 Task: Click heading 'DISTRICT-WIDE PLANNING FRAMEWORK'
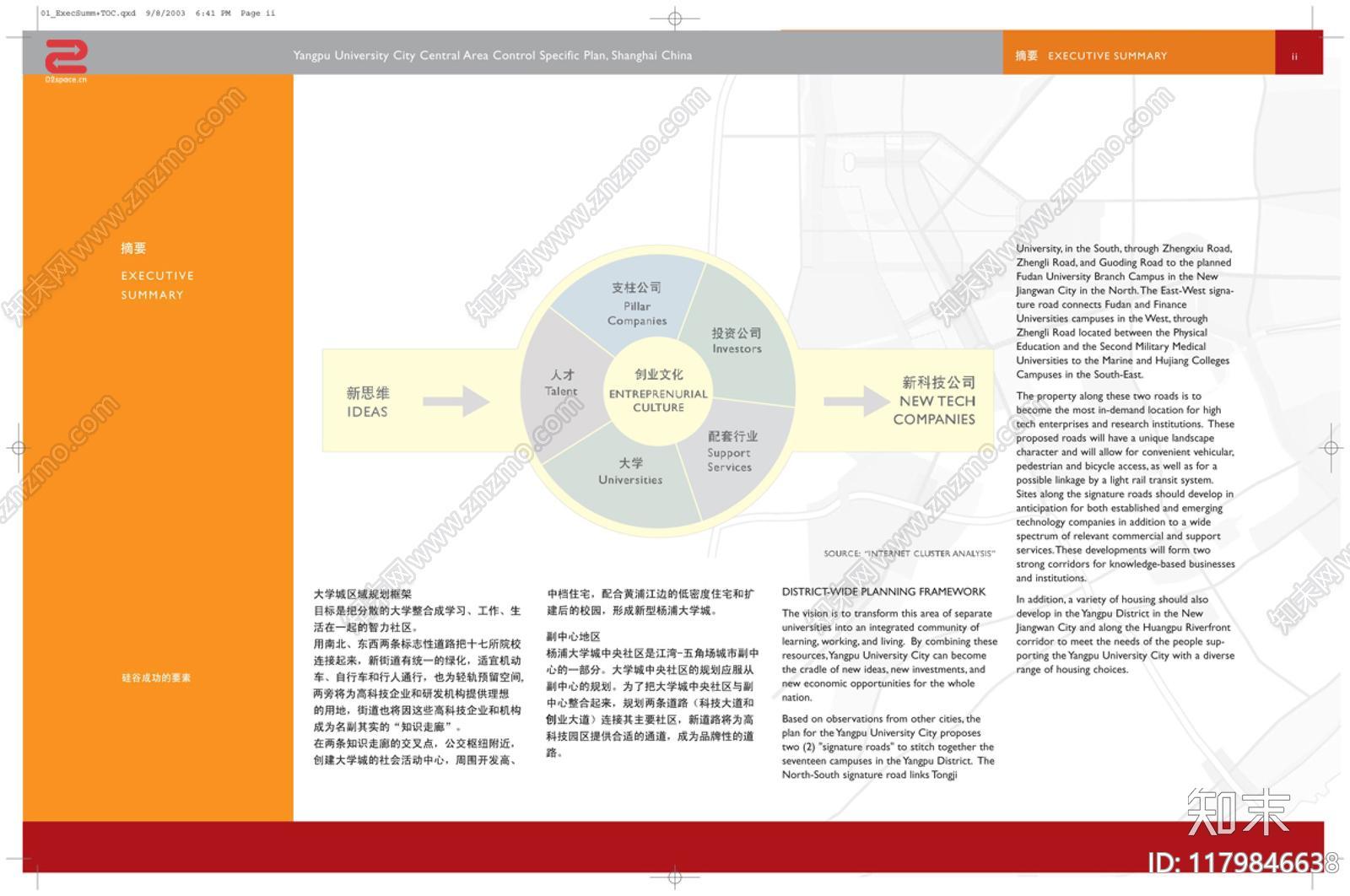(x=883, y=591)
